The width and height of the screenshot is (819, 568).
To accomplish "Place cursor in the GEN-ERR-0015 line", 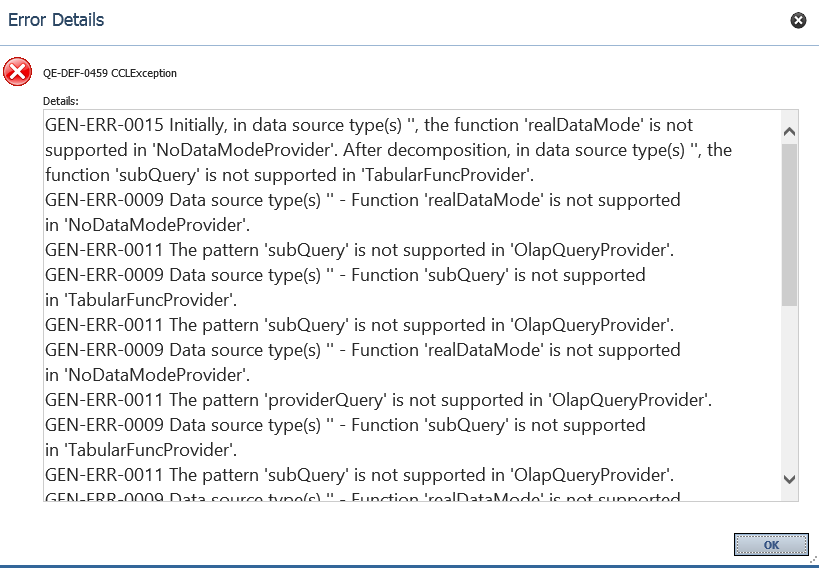I will (x=369, y=125).
